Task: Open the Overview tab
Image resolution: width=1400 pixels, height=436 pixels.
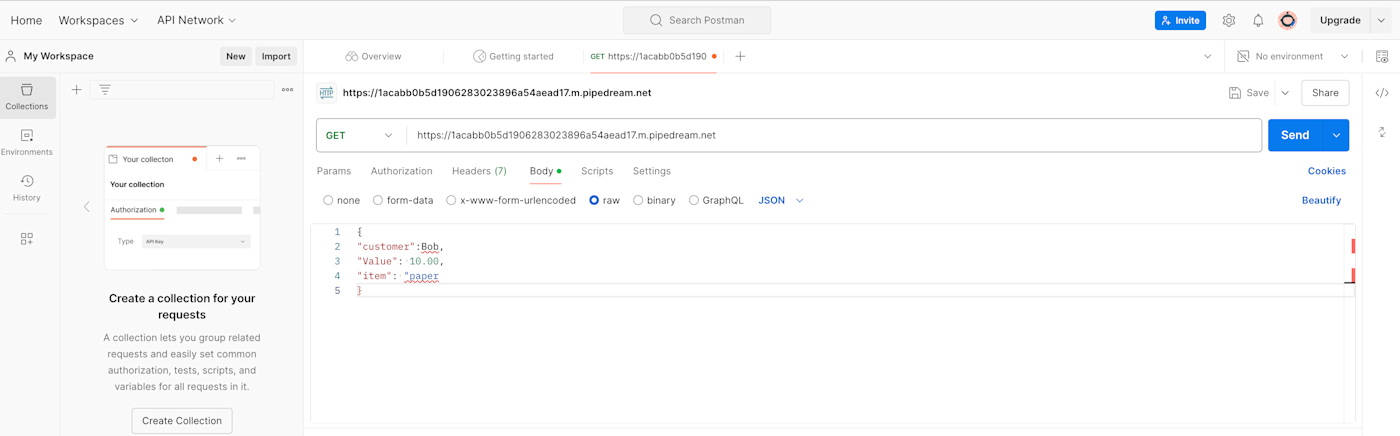Action: click(x=373, y=57)
